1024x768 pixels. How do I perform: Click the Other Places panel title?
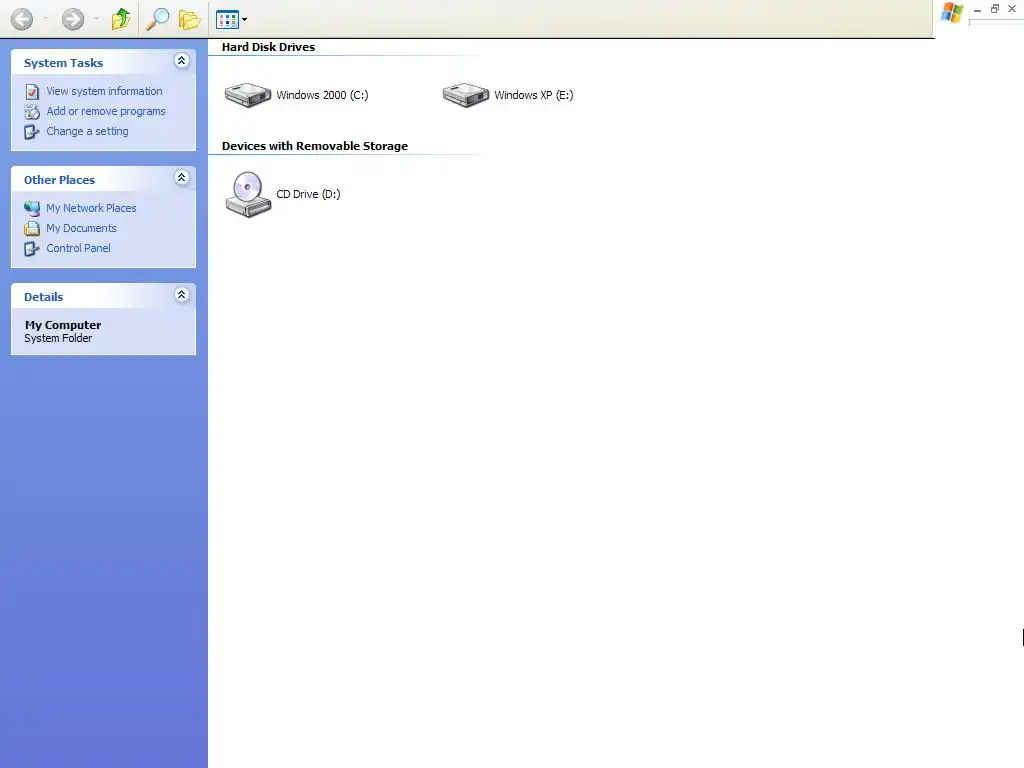(x=59, y=180)
